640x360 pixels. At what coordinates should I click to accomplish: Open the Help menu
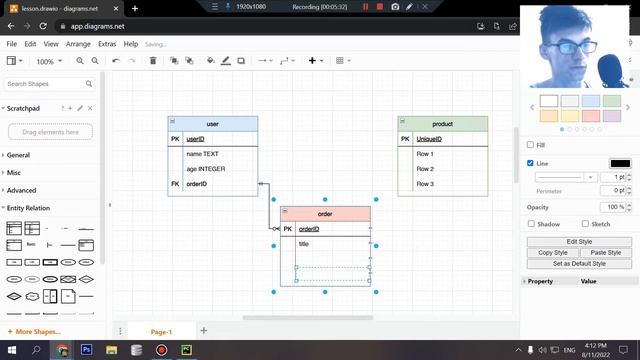click(131, 44)
